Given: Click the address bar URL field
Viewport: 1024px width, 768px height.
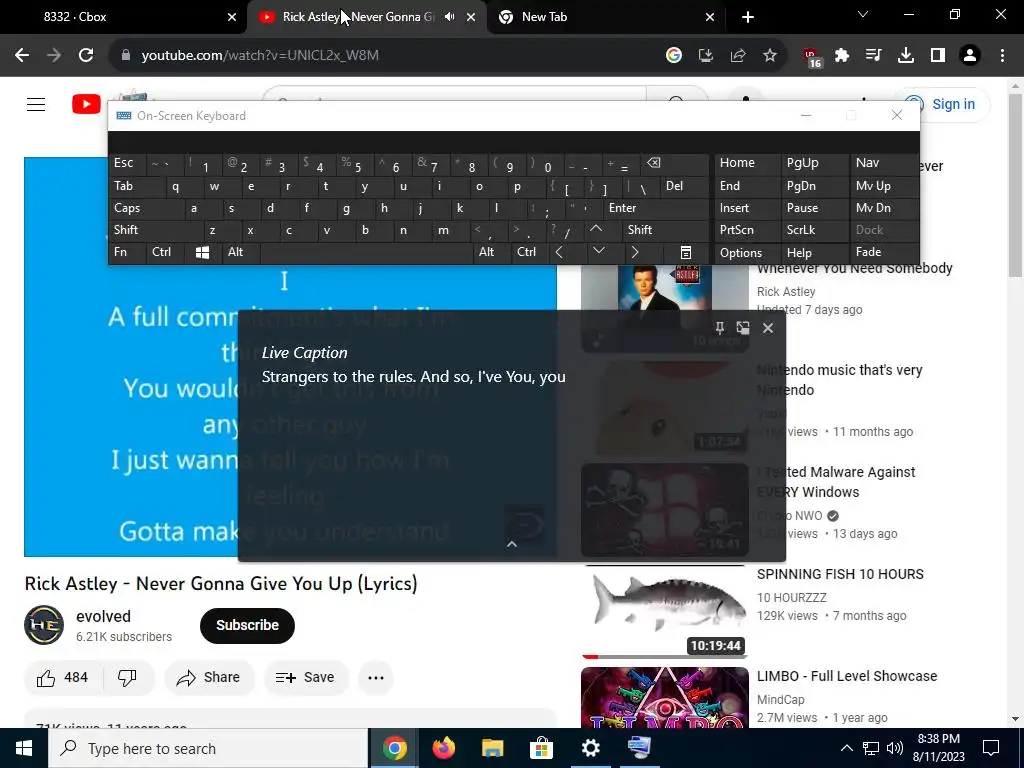Looking at the screenshot, I should 392,55.
